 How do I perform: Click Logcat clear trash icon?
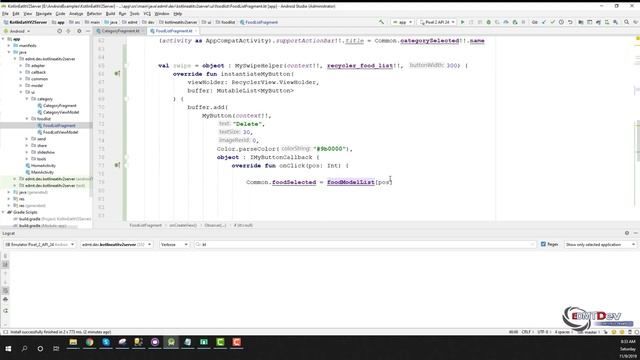tap(5, 256)
